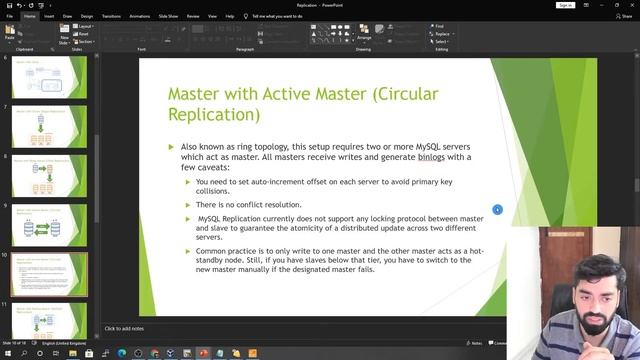Go to the Slide Show tab
Screen dimensions: 640x360
coord(168,16)
